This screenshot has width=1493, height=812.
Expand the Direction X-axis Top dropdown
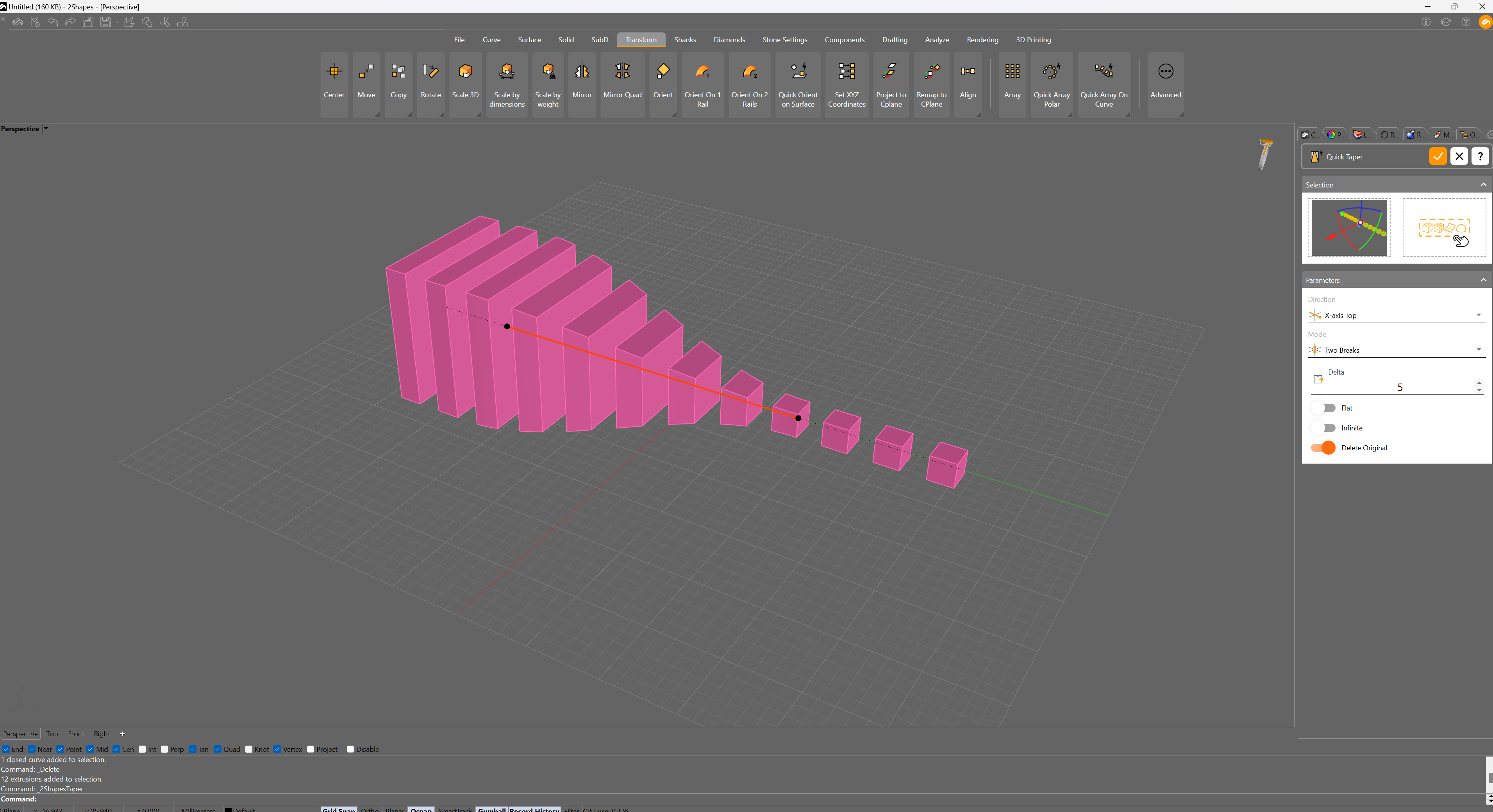coord(1478,315)
